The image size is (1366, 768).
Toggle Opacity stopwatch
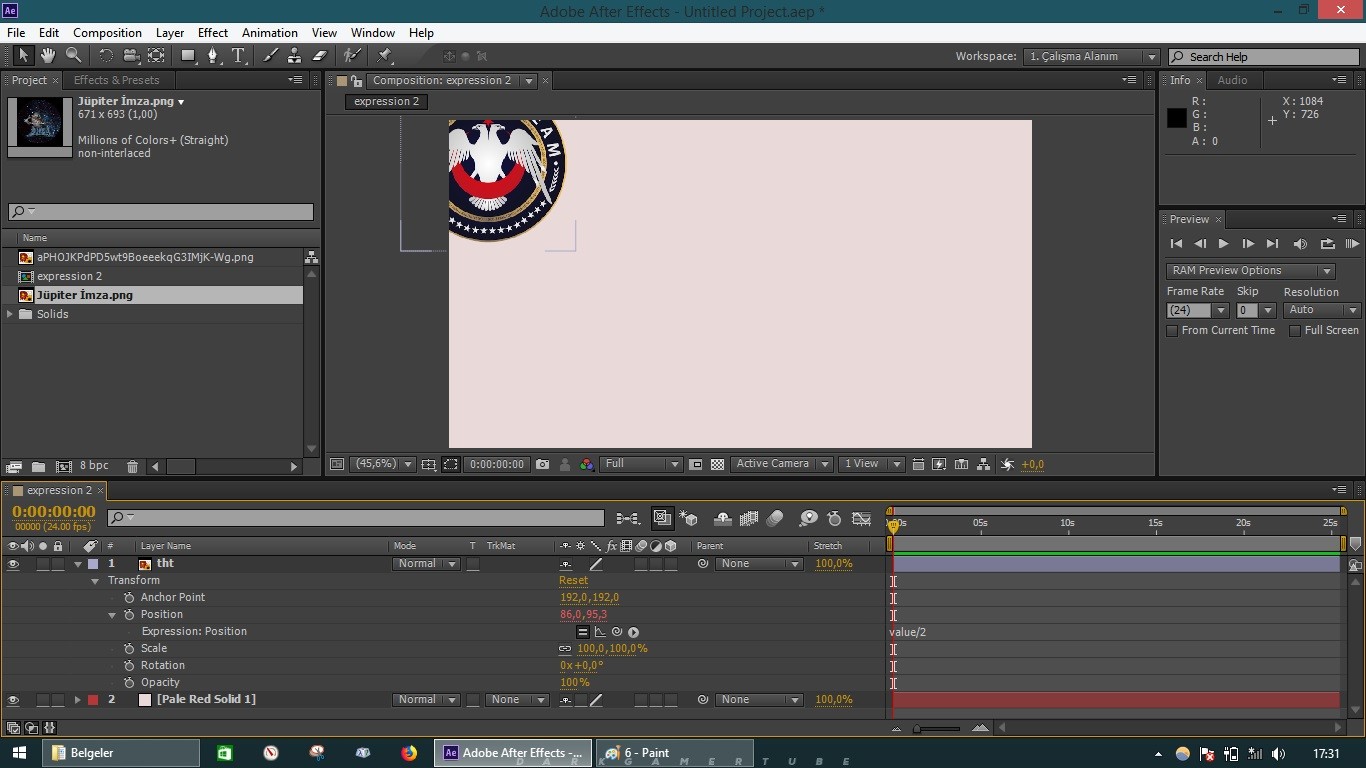coord(129,683)
